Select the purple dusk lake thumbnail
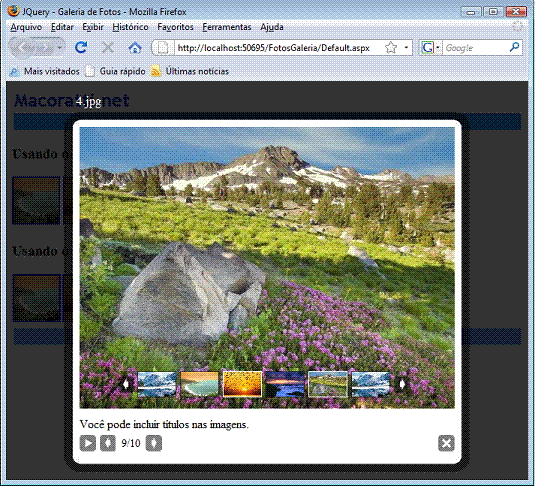The width and height of the screenshot is (535, 486). [285, 384]
